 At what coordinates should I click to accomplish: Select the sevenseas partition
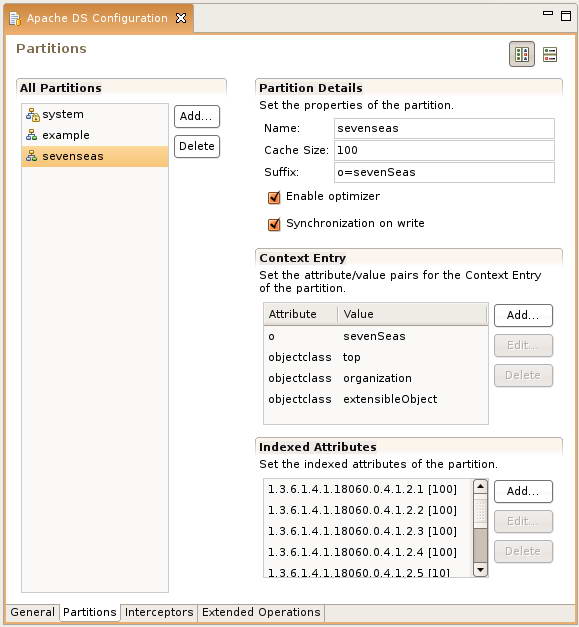click(95, 156)
